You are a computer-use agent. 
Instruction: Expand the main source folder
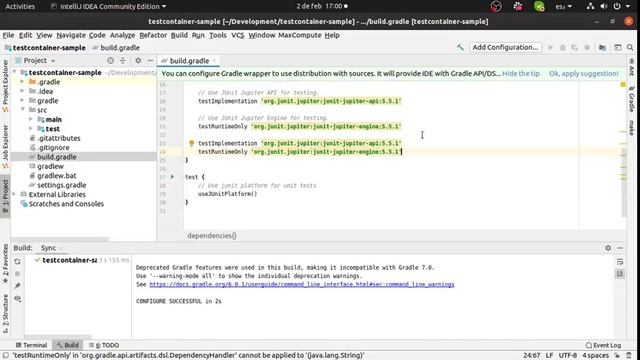(x=31, y=119)
